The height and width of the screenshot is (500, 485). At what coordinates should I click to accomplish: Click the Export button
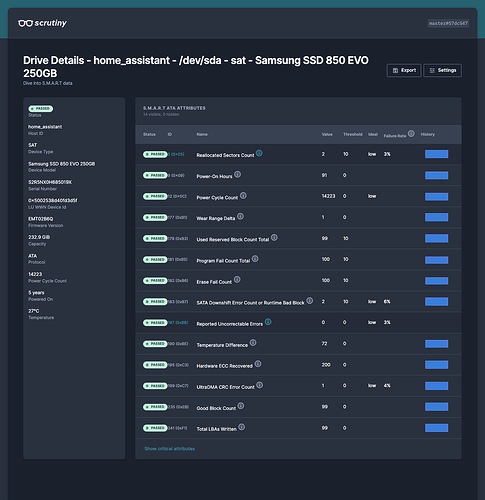[x=404, y=70]
